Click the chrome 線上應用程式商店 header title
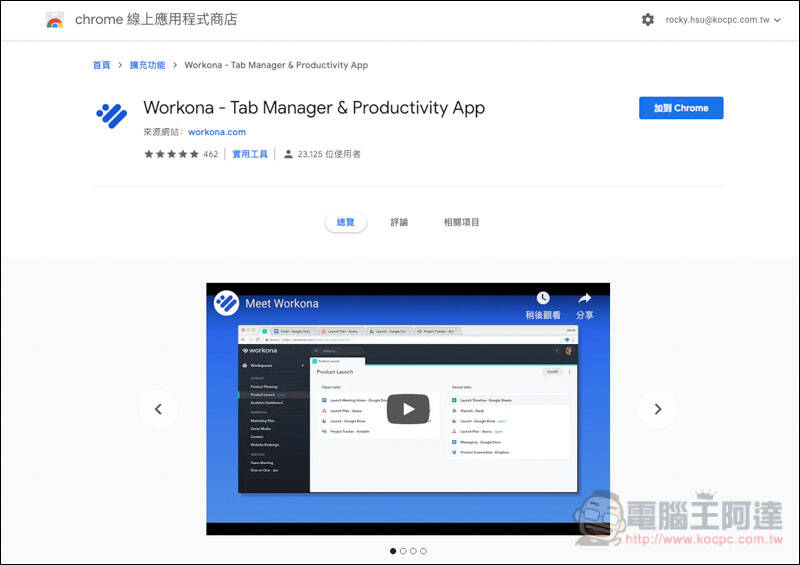Image resolution: width=800 pixels, height=565 pixels. 156,19
